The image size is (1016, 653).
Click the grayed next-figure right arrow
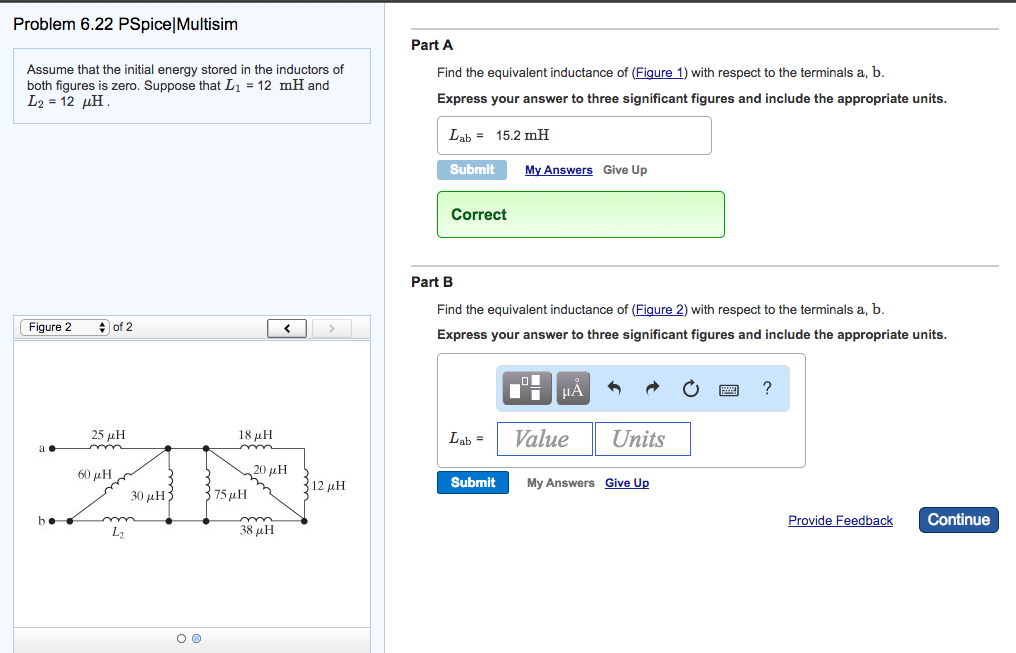coord(331,327)
